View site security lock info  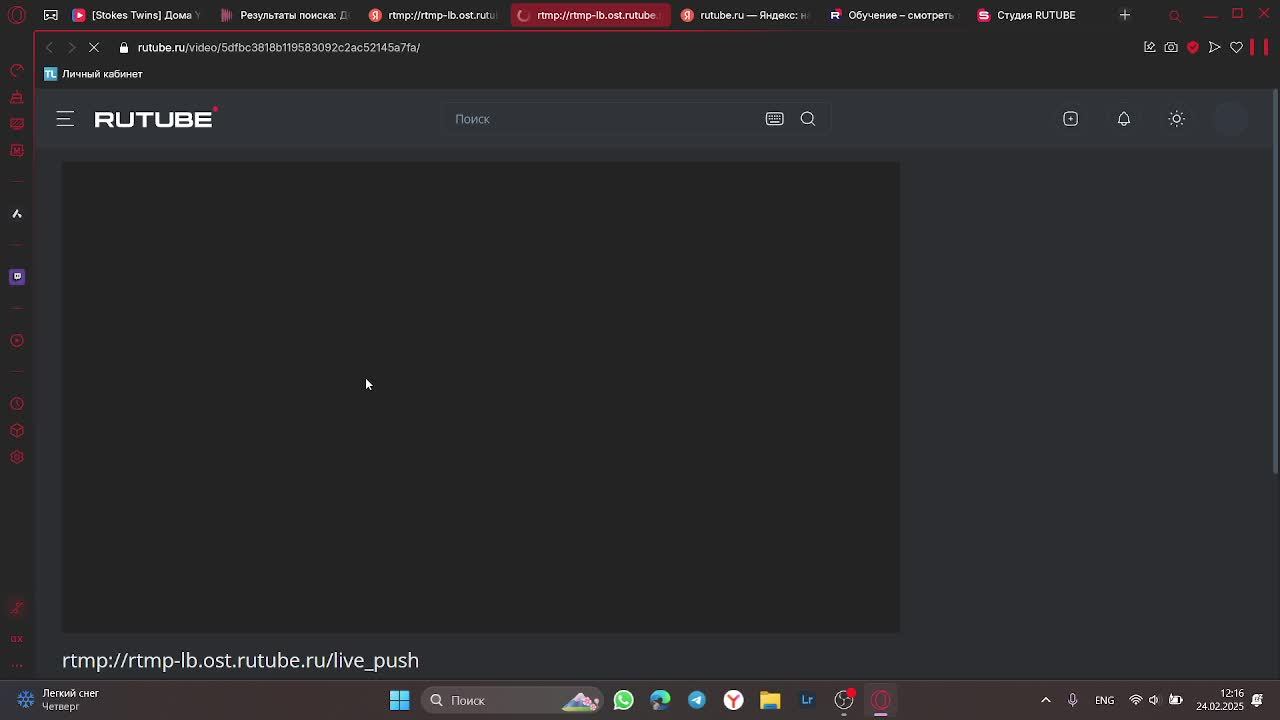click(124, 47)
